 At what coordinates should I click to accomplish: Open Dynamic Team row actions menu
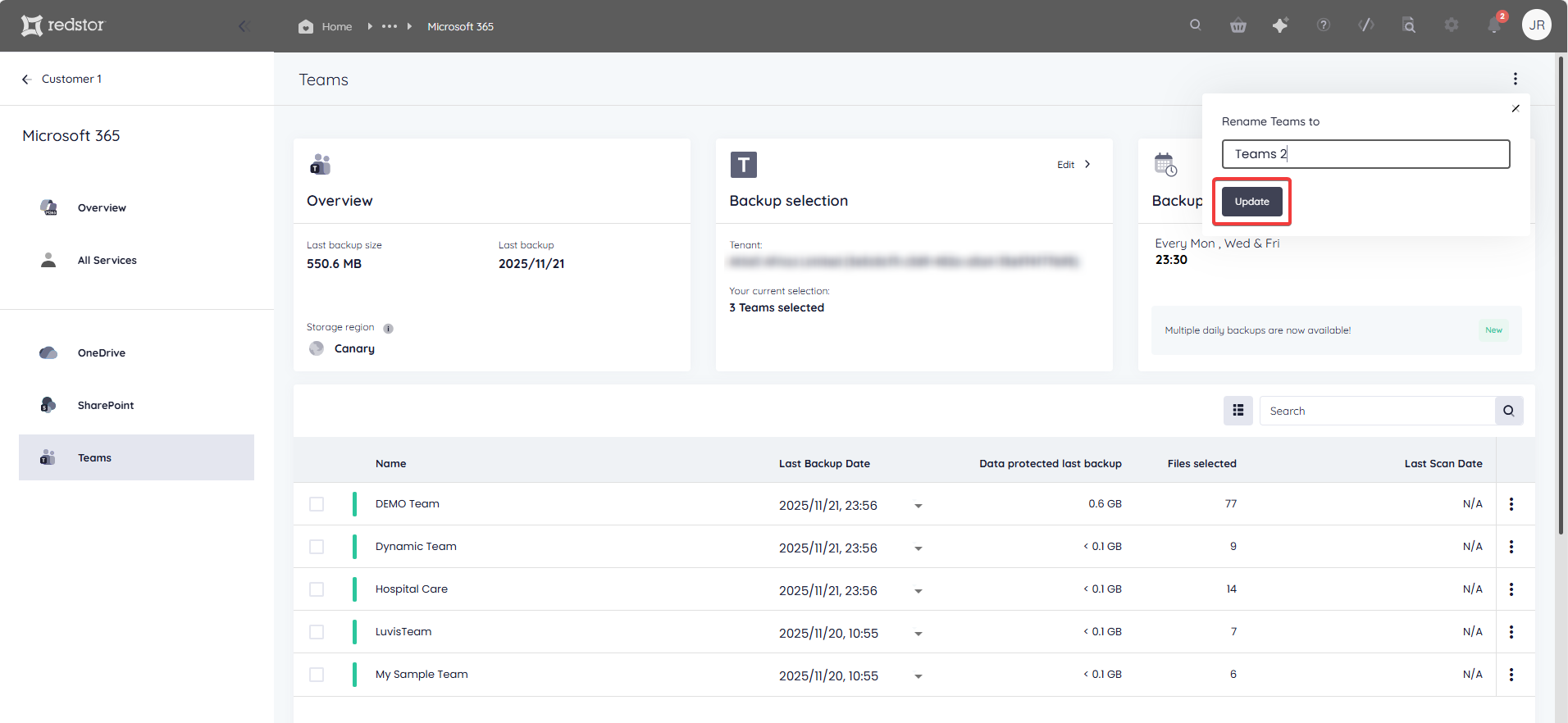(1511, 547)
